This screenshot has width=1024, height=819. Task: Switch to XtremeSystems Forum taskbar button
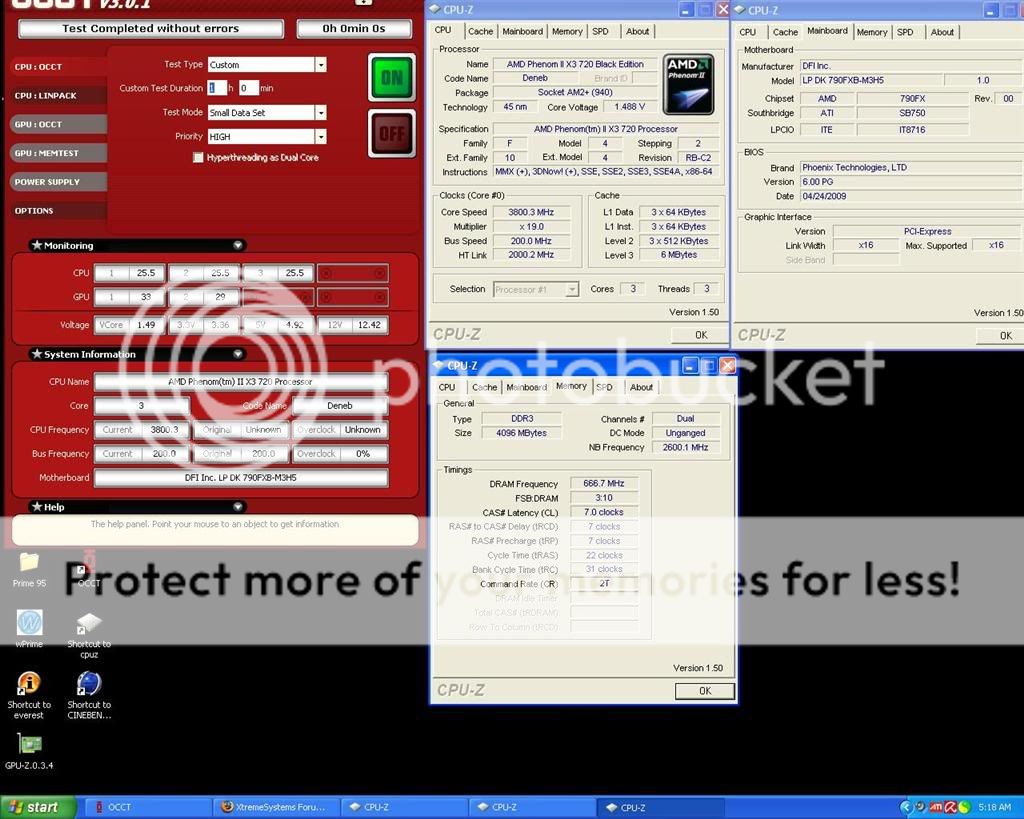(278, 807)
